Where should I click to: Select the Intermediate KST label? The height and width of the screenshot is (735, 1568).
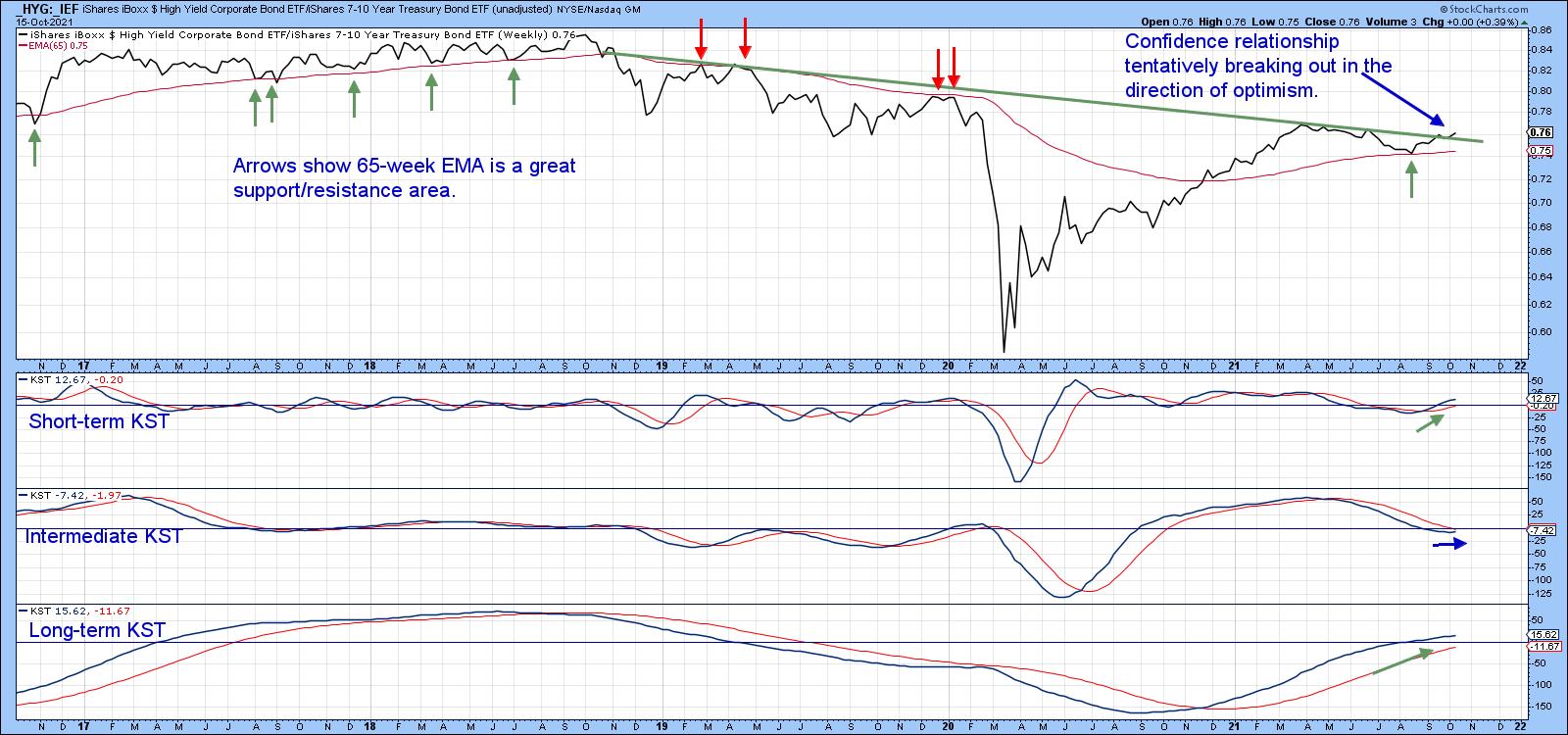tap(103, 536)
